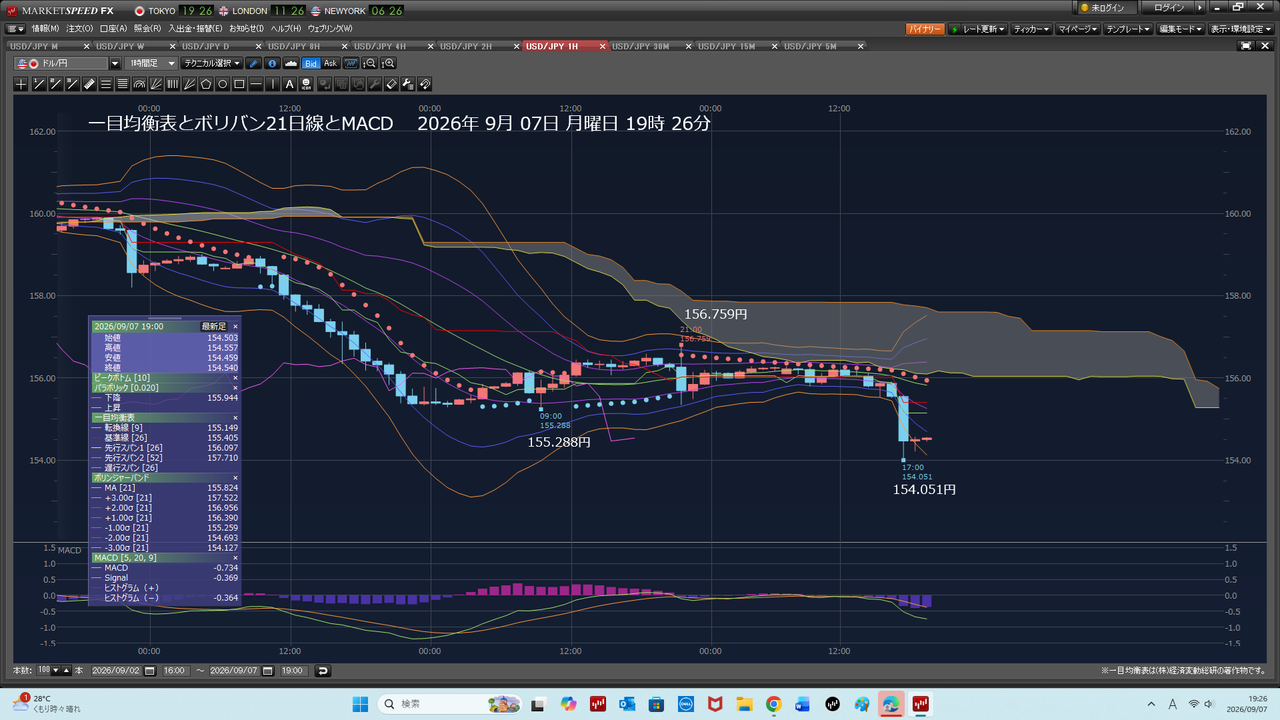Click the undo arrow next to the end time
The image size is (1280, 720).
[x=322, y=670]
